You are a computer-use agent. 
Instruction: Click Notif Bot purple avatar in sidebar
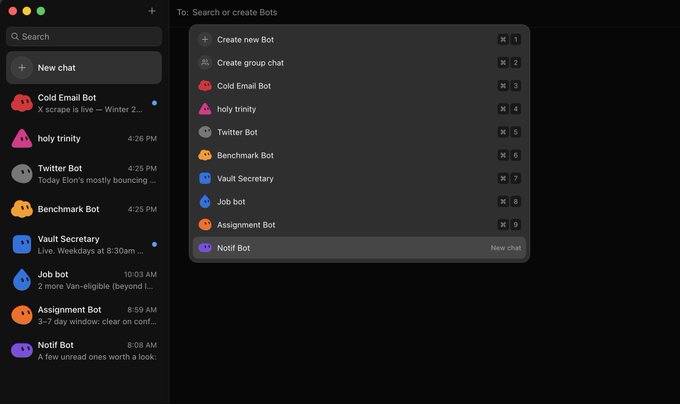click(x=22, y=350)
